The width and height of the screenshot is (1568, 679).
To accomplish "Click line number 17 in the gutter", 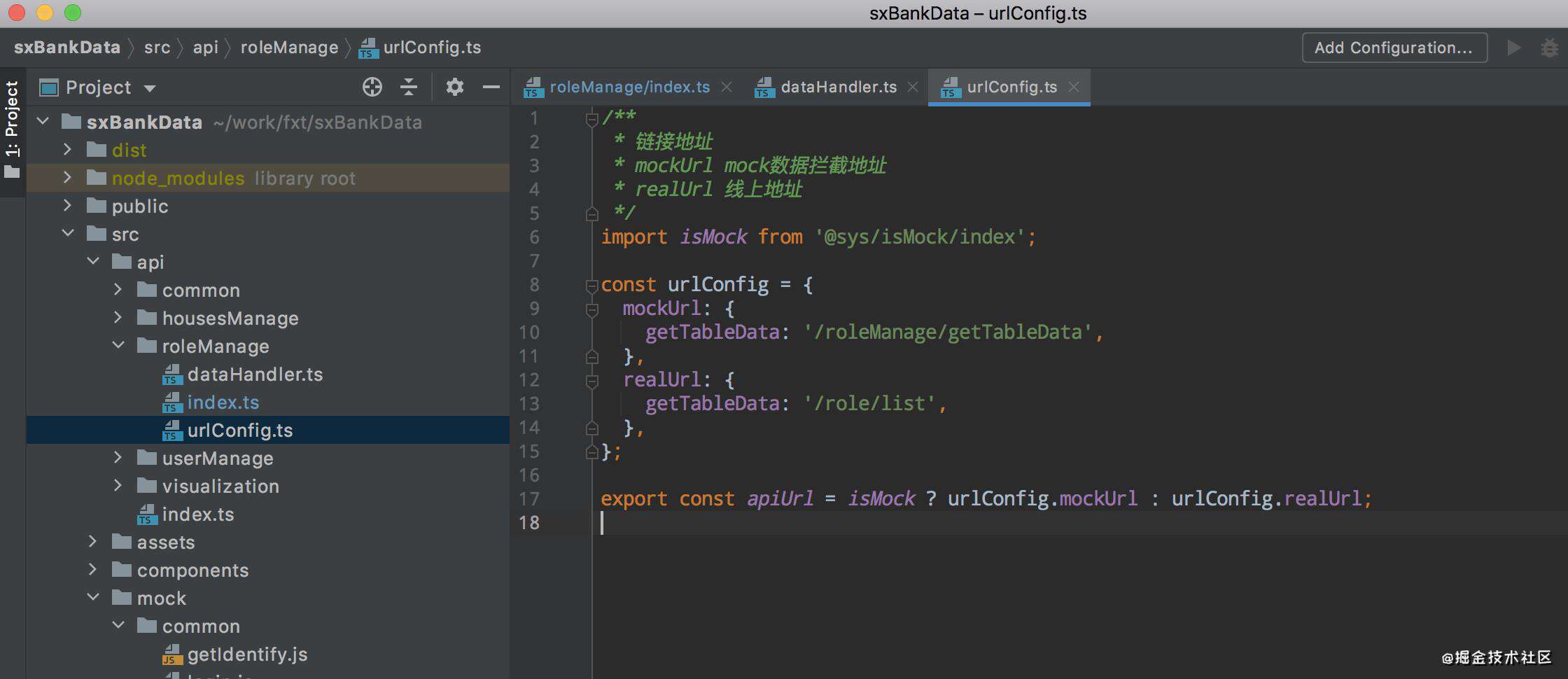I will click(529, 499).
